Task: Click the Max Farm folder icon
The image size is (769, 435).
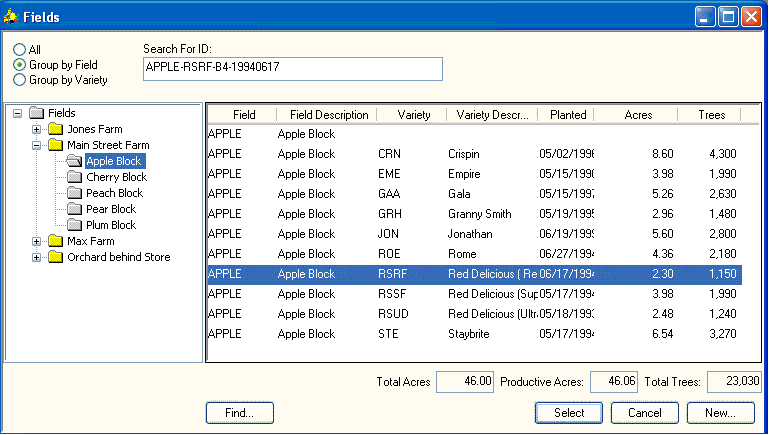Action: 56,241
